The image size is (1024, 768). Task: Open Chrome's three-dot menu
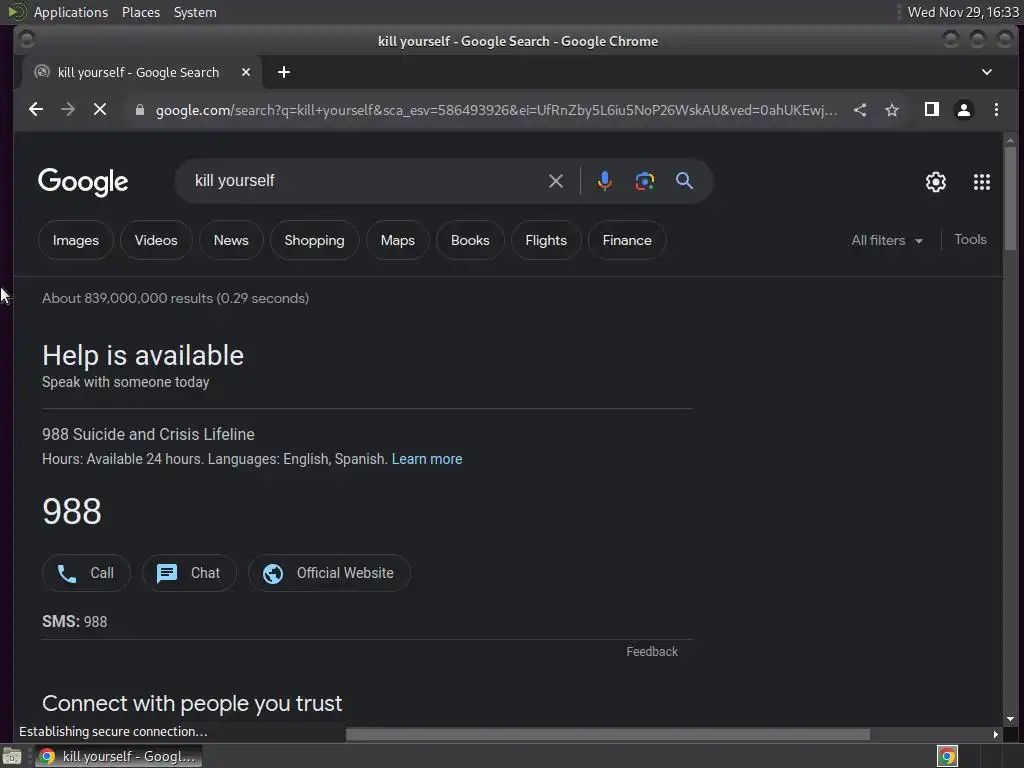click(996, 110)
